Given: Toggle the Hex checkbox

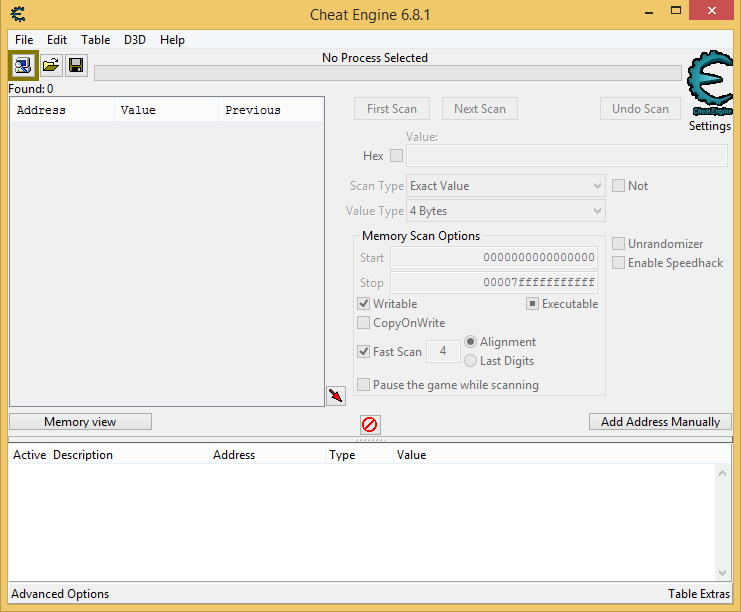Looking at the screenshot, I should tap(396, 155).
